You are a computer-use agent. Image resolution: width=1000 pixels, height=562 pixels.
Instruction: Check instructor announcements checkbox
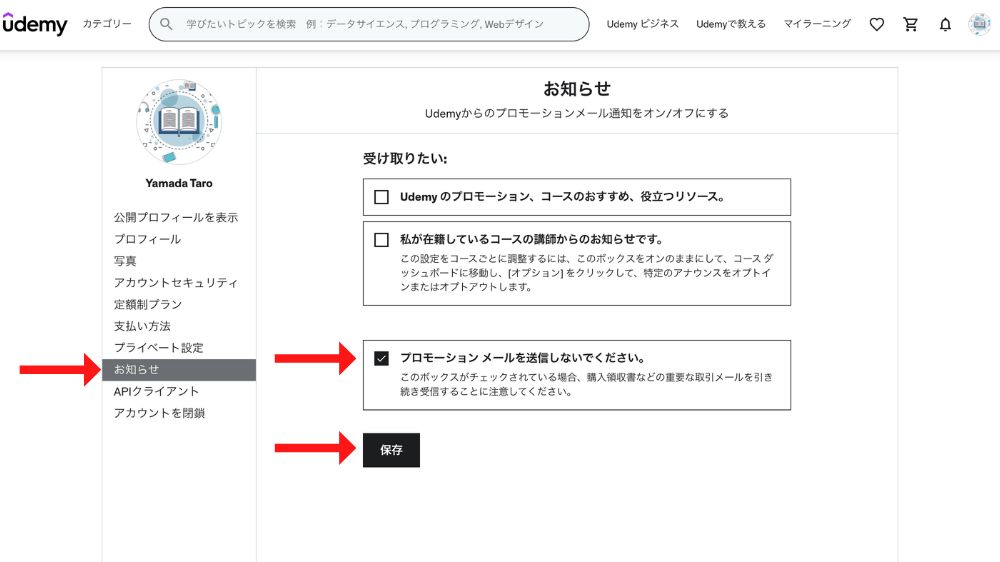click(x=381, y=240)
